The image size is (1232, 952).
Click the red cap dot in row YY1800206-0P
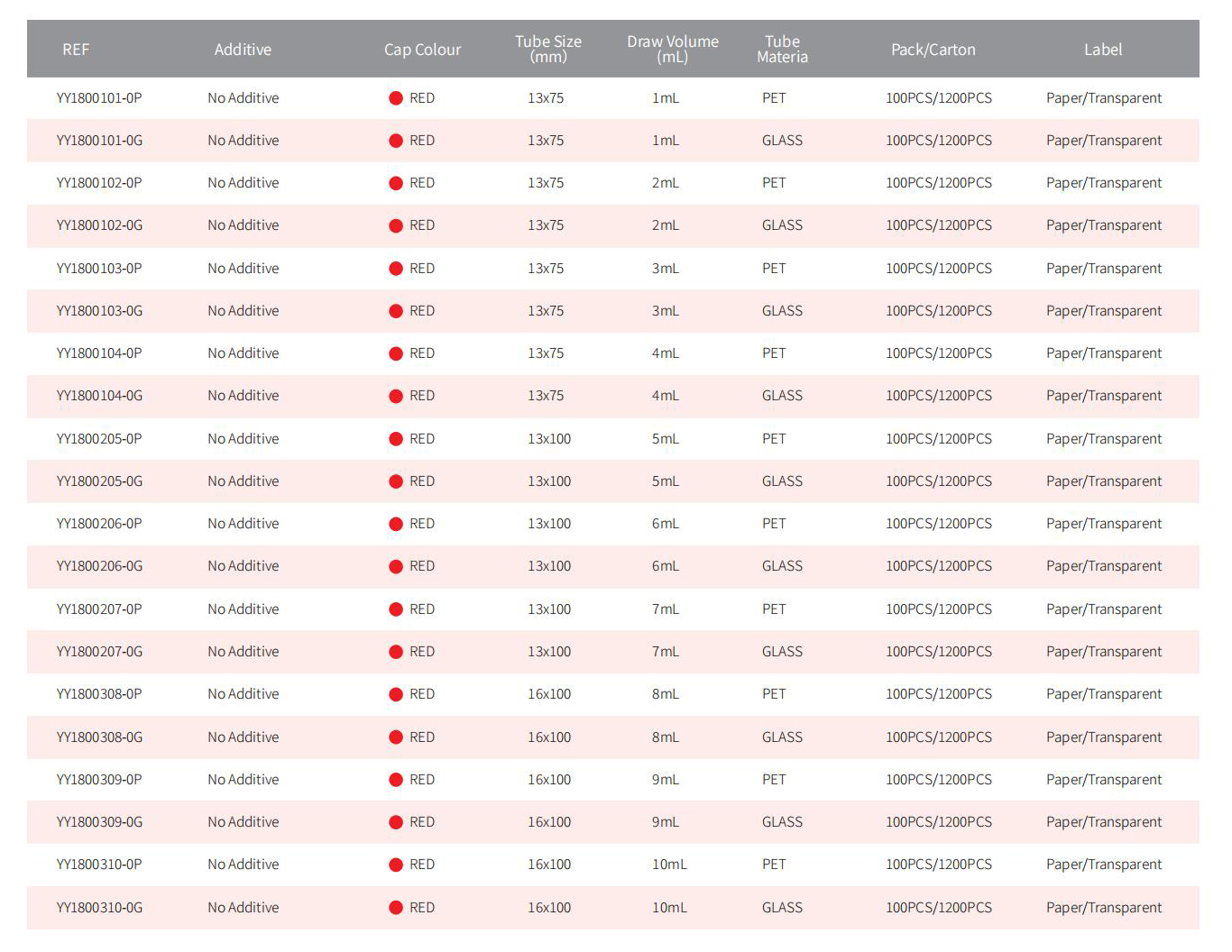[x=396, y=524]
